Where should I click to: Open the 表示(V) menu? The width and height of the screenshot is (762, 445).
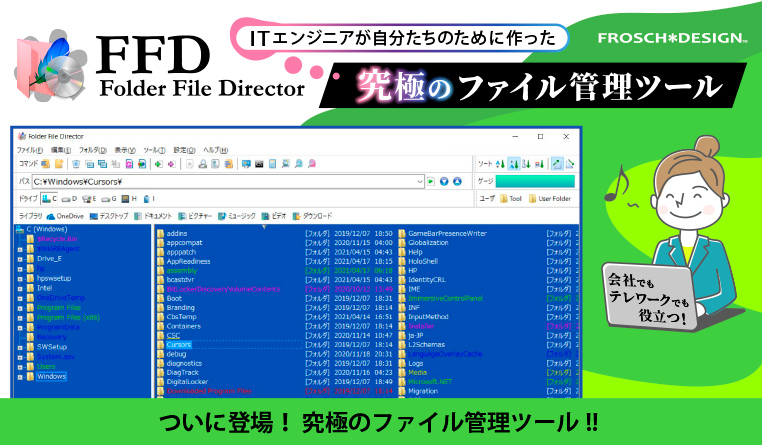click(125, 150)
